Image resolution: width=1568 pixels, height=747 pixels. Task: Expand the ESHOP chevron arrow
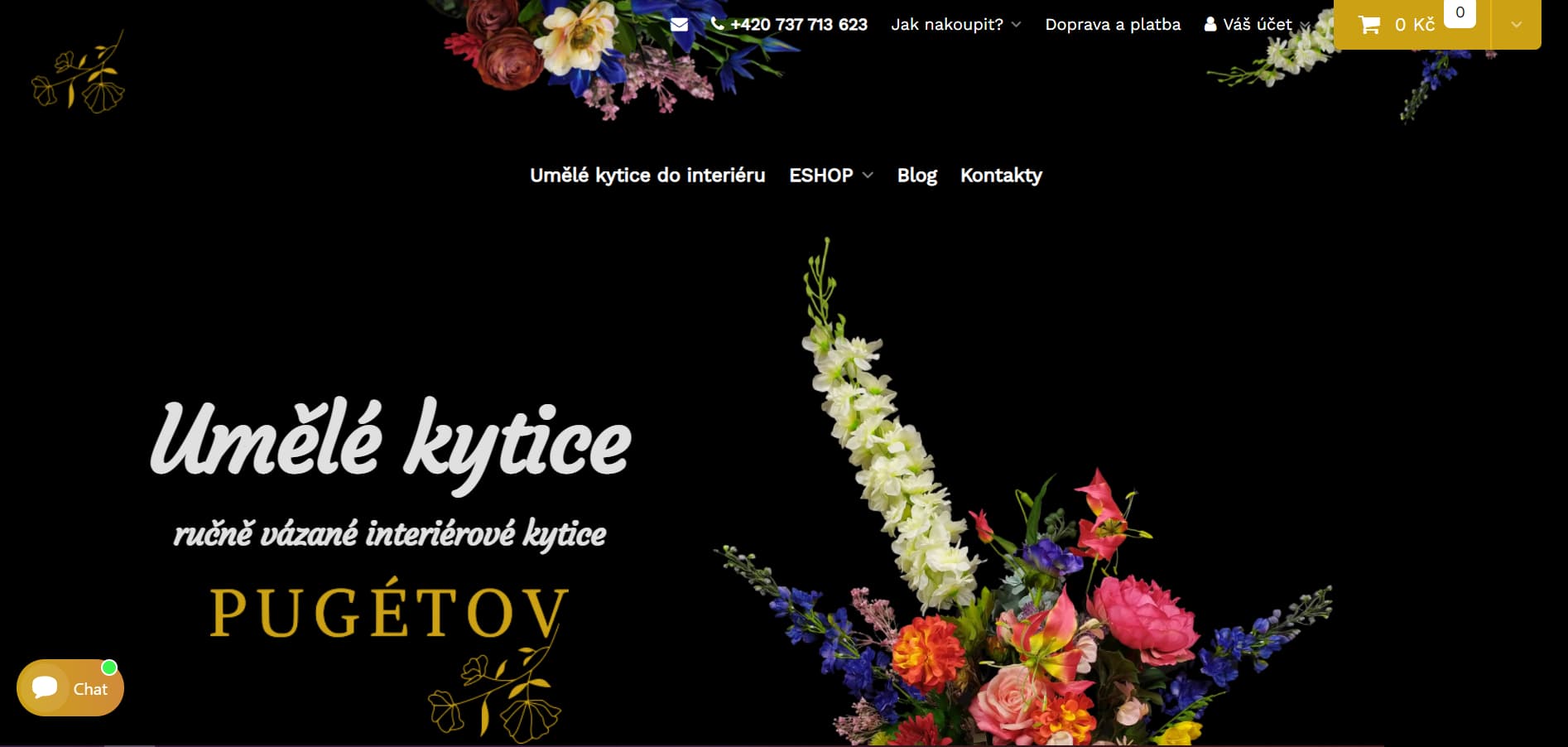tap(868, 176)
